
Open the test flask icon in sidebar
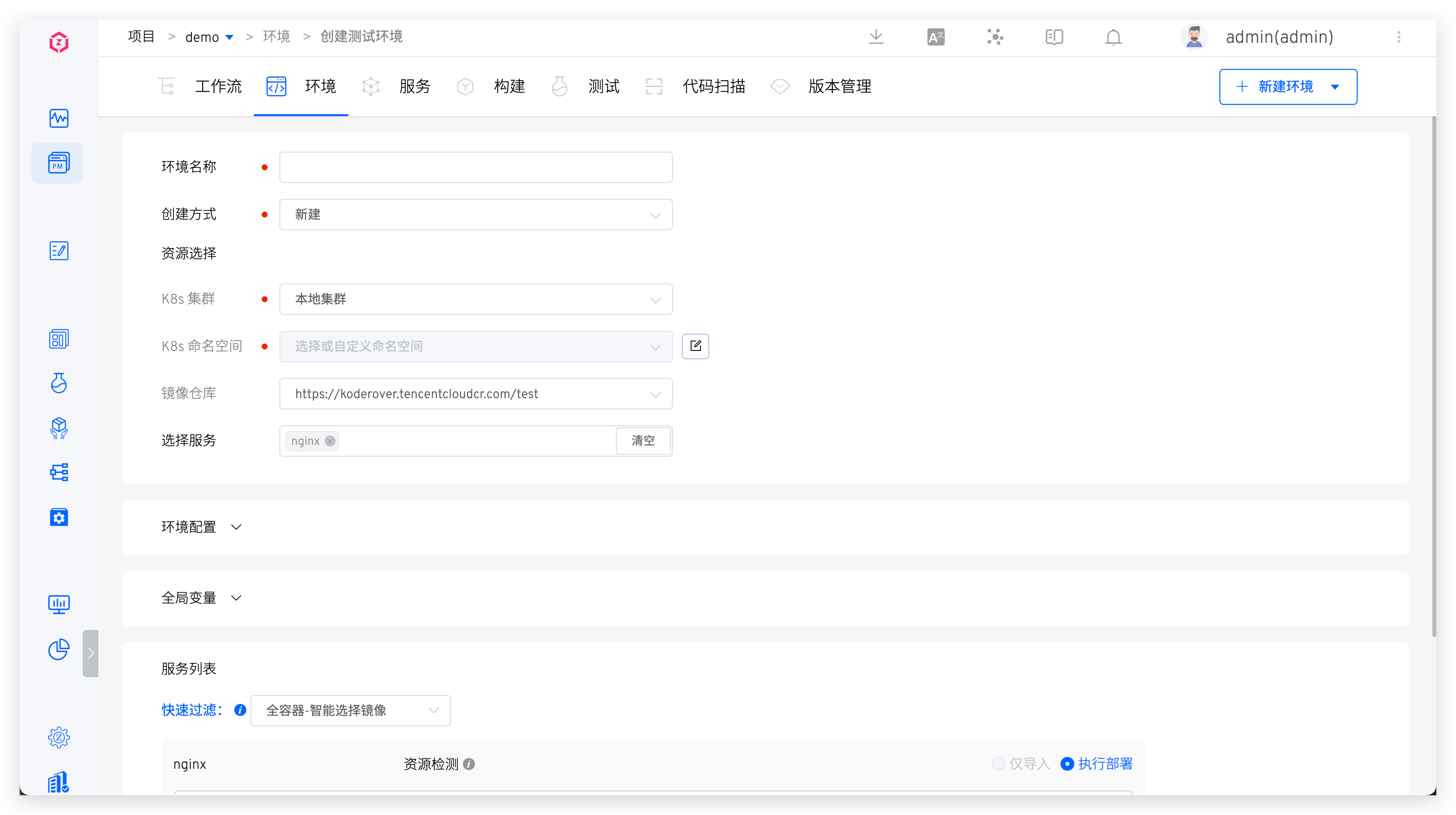pos(59,383)
